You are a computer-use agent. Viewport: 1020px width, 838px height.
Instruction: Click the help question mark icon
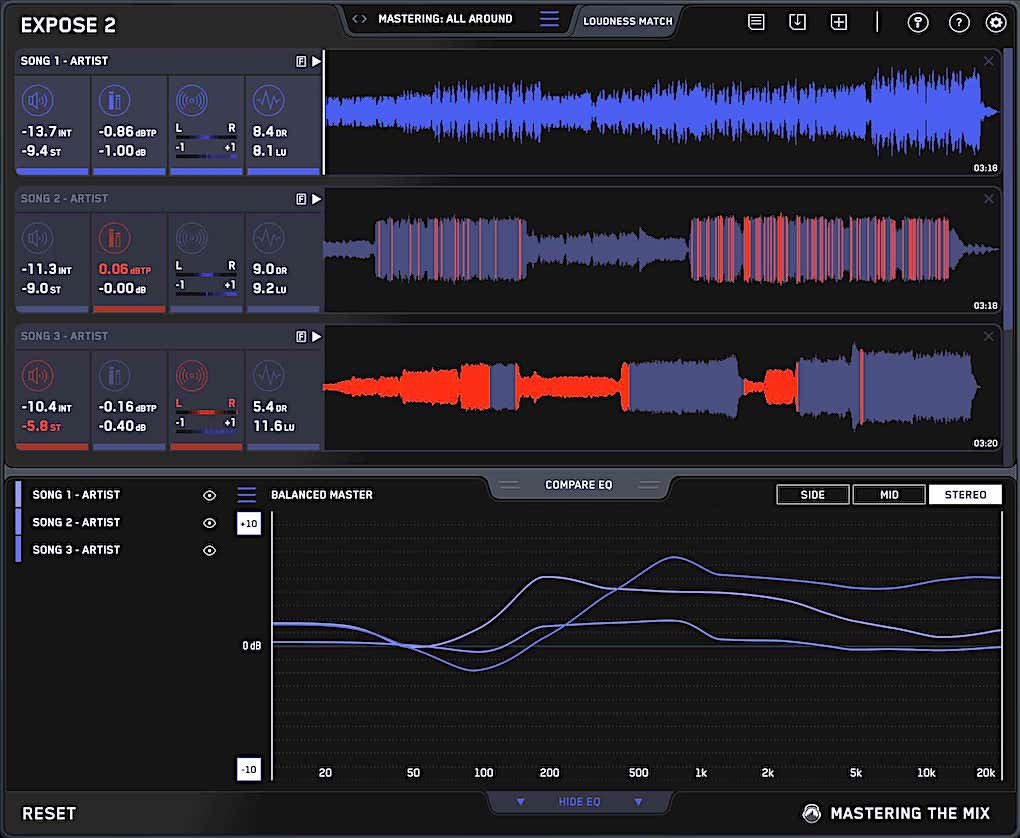click(x=958, y=22)
